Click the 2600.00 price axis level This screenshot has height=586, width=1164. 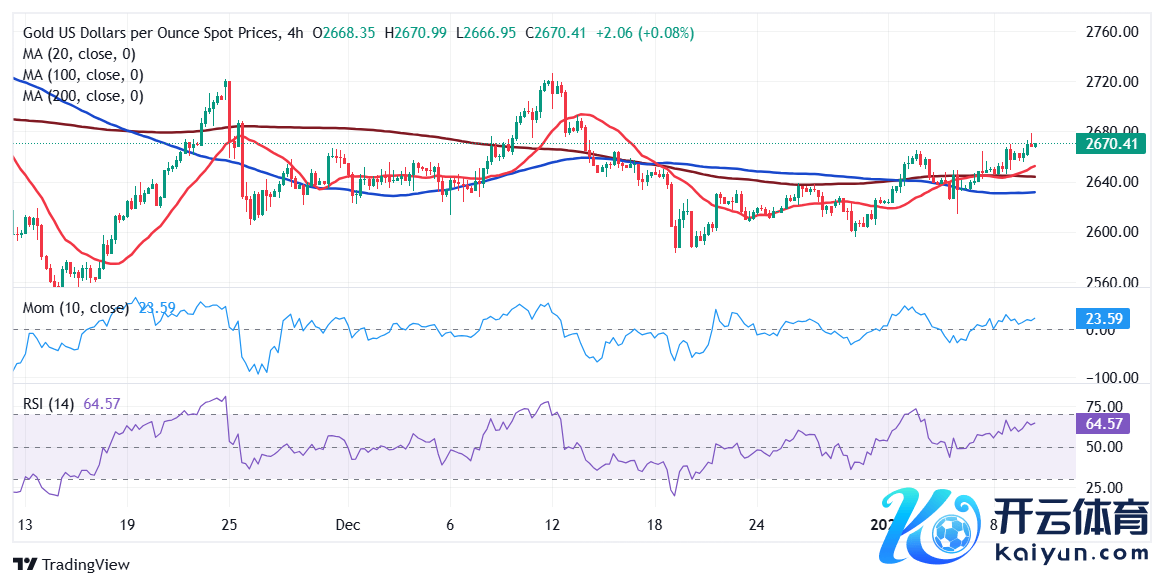point(1112,232)
